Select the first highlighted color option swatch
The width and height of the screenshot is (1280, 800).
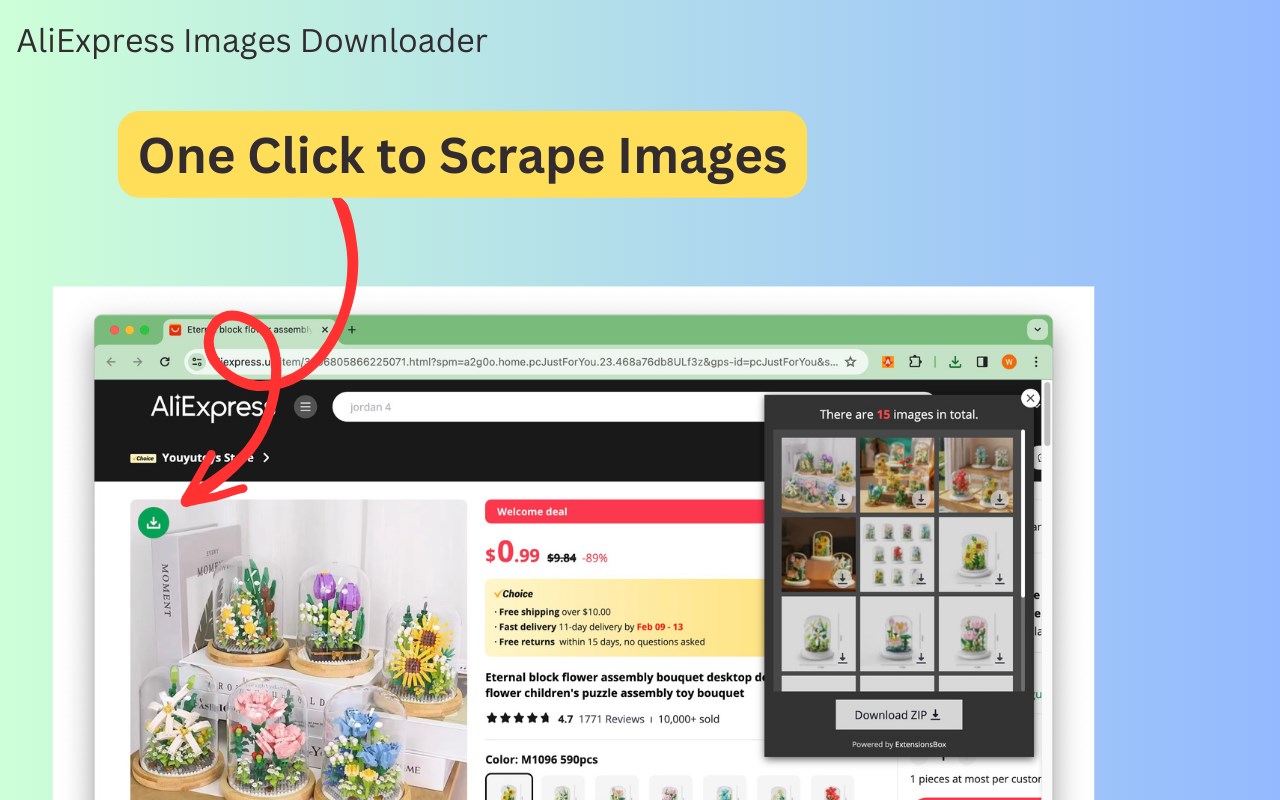[509, 787]
